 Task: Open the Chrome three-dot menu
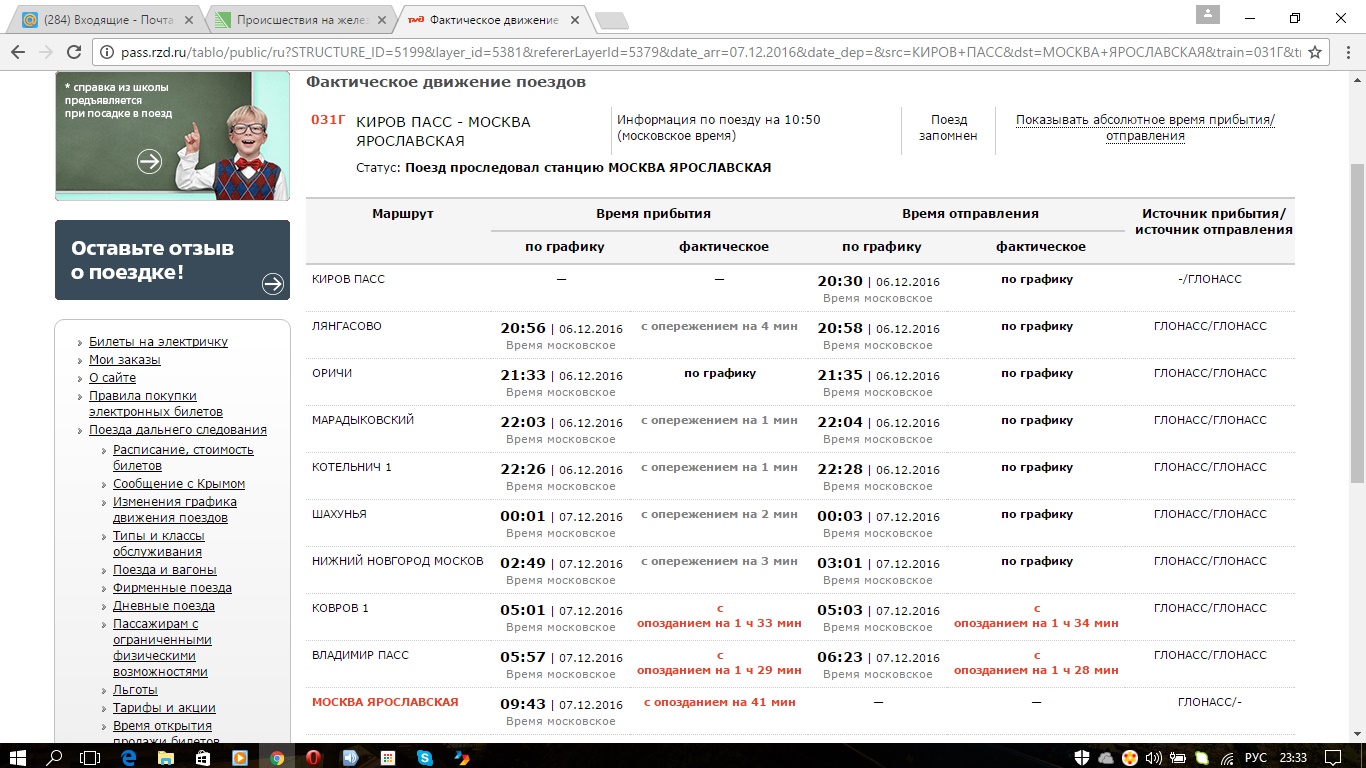point(1345,53)
